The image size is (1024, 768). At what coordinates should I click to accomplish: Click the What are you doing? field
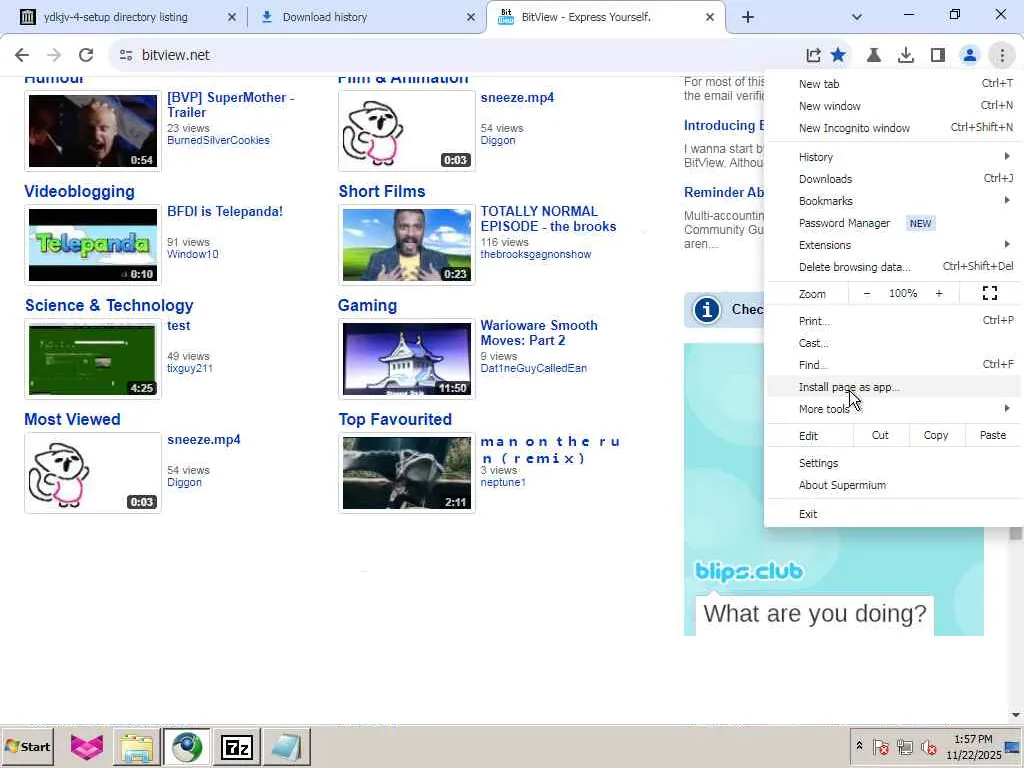click(814, 615)
